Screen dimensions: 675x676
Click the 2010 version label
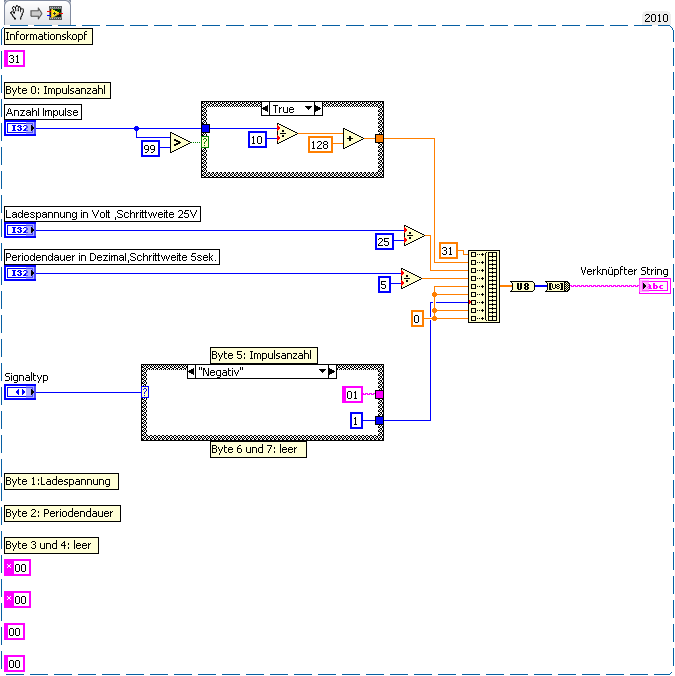(x=656, y=18)
